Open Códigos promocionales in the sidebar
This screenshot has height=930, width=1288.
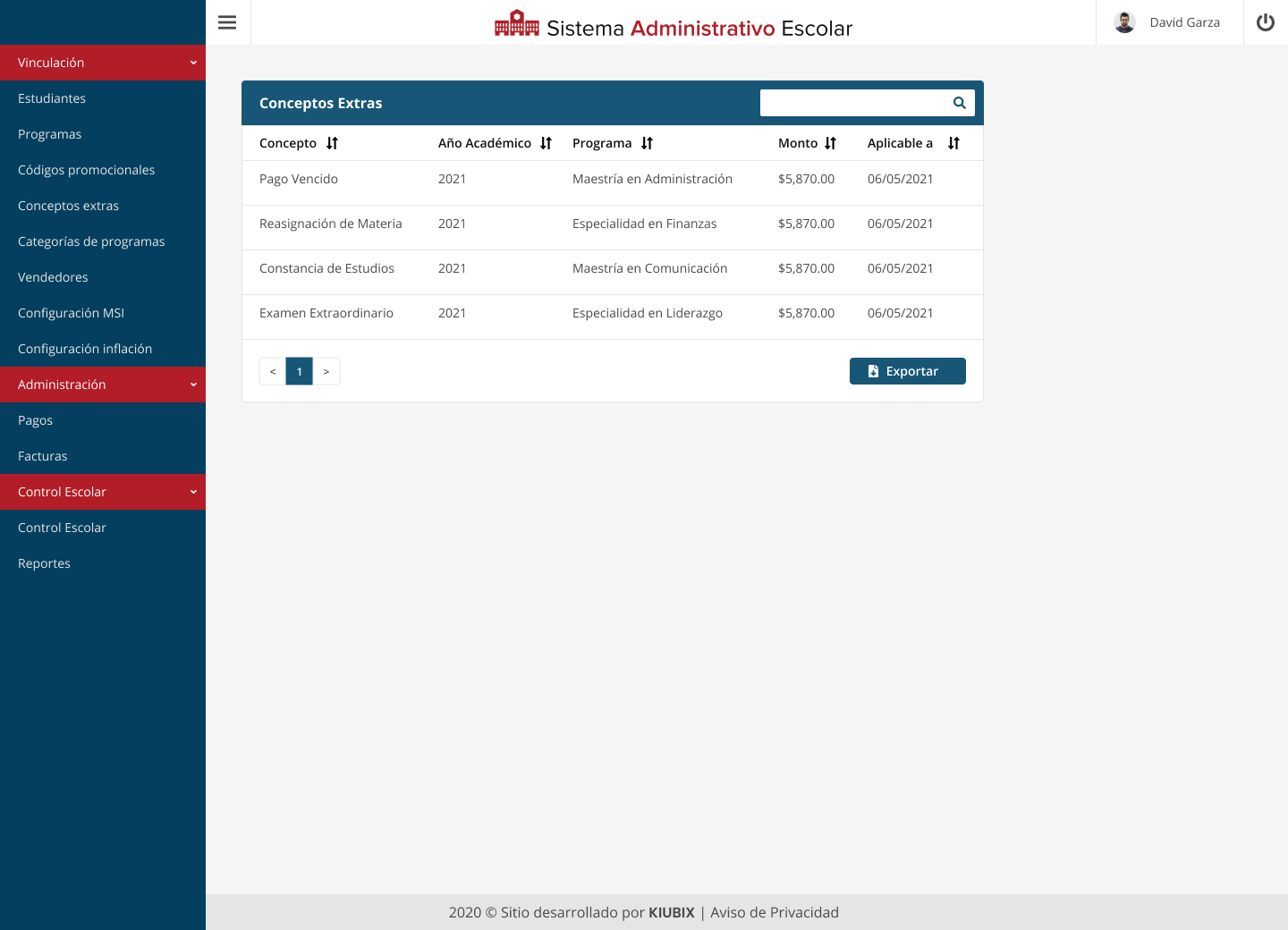tap(86, 170)
